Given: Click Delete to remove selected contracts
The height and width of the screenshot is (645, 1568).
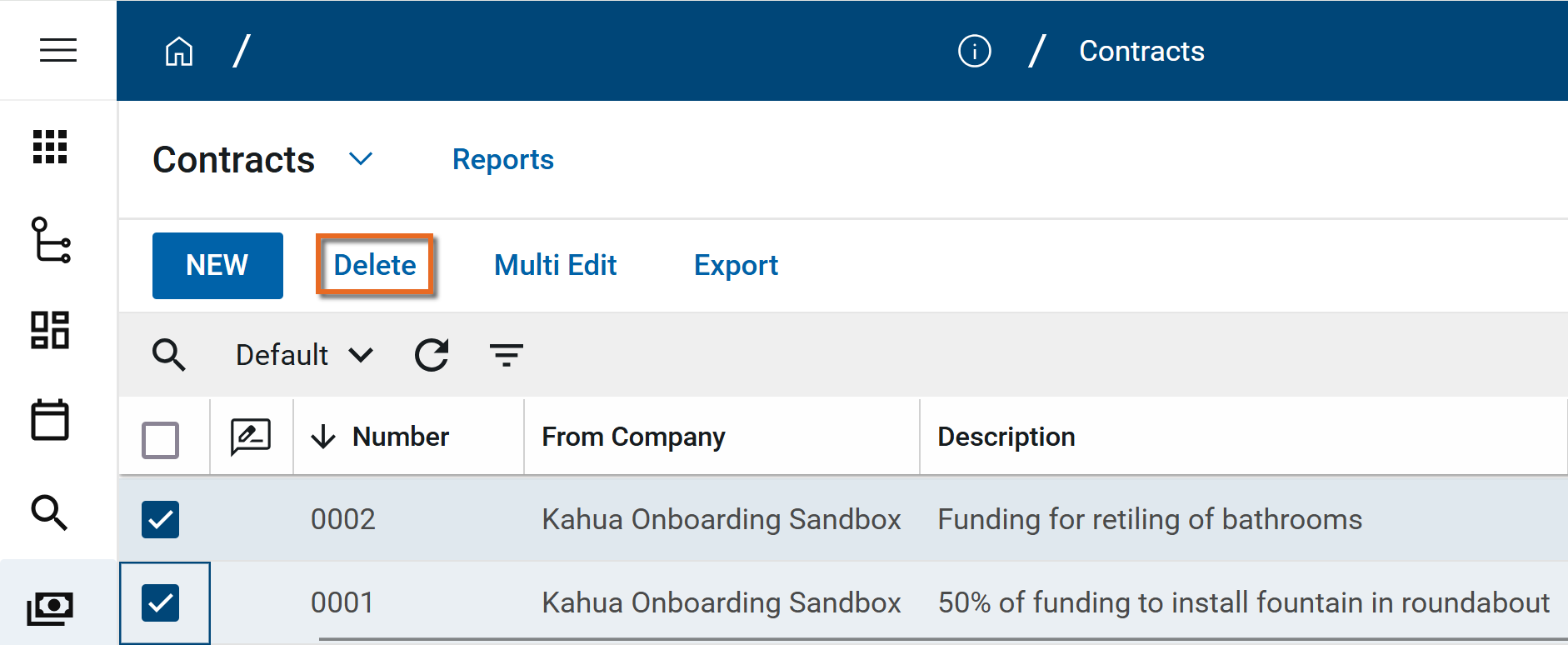Looking at the screenshot, I should tap(375, 265).
